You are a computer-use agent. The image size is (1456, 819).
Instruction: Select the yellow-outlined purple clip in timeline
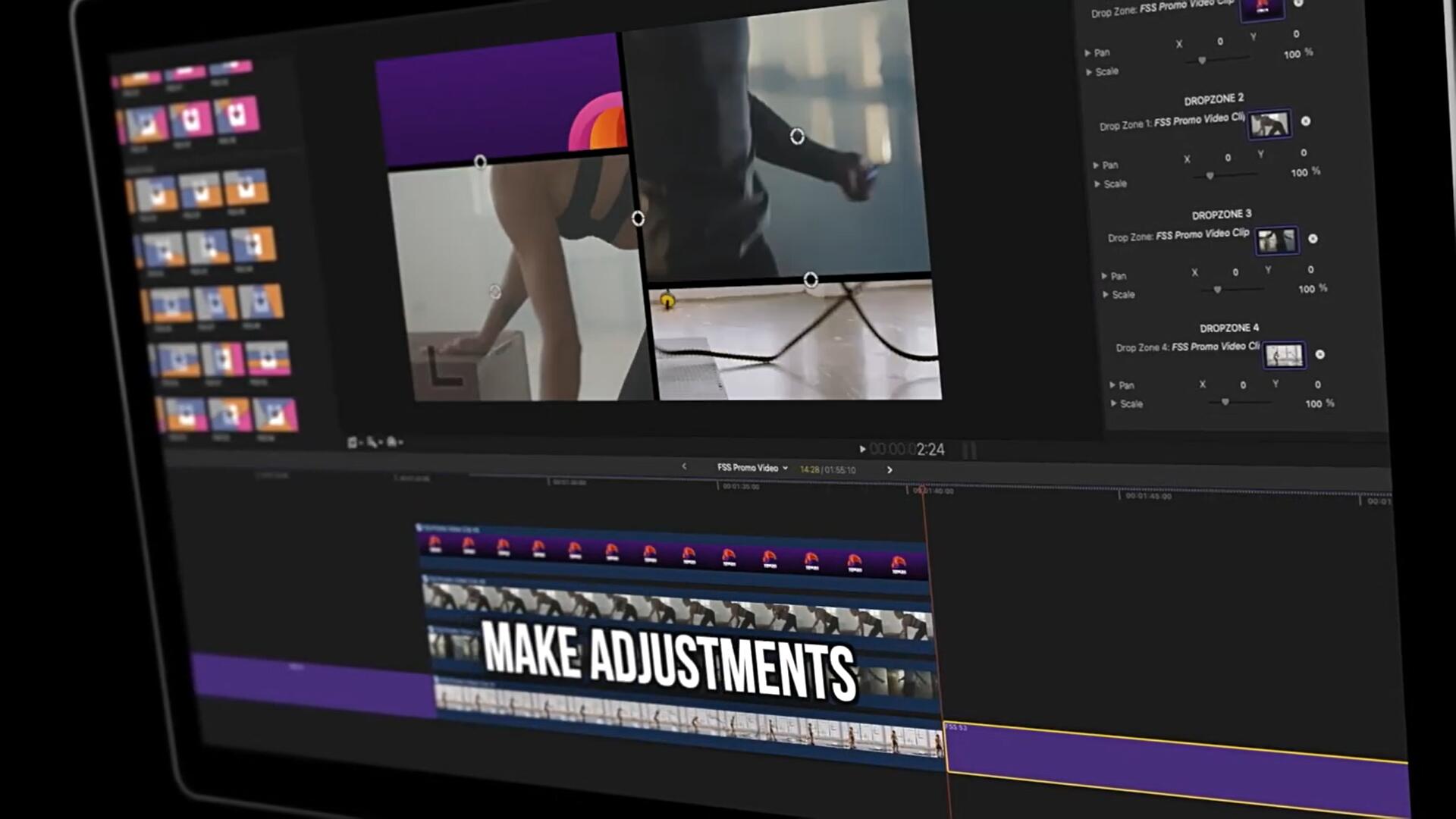click(x=1175, y=767)
